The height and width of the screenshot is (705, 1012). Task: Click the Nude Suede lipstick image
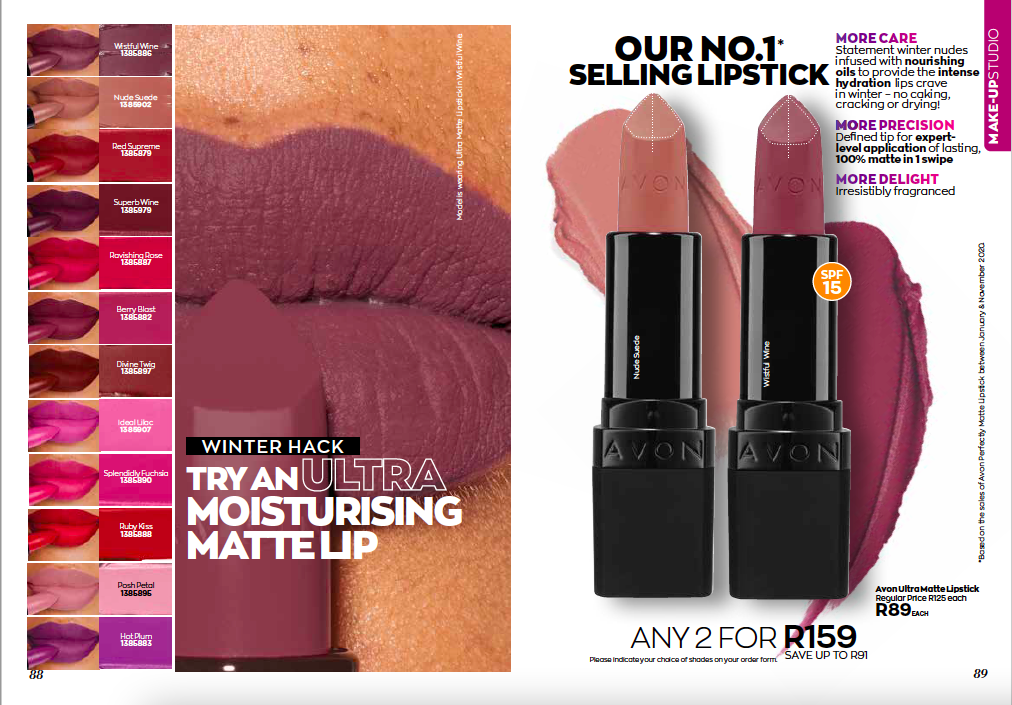pyautogui.click(x=653, y=345)
